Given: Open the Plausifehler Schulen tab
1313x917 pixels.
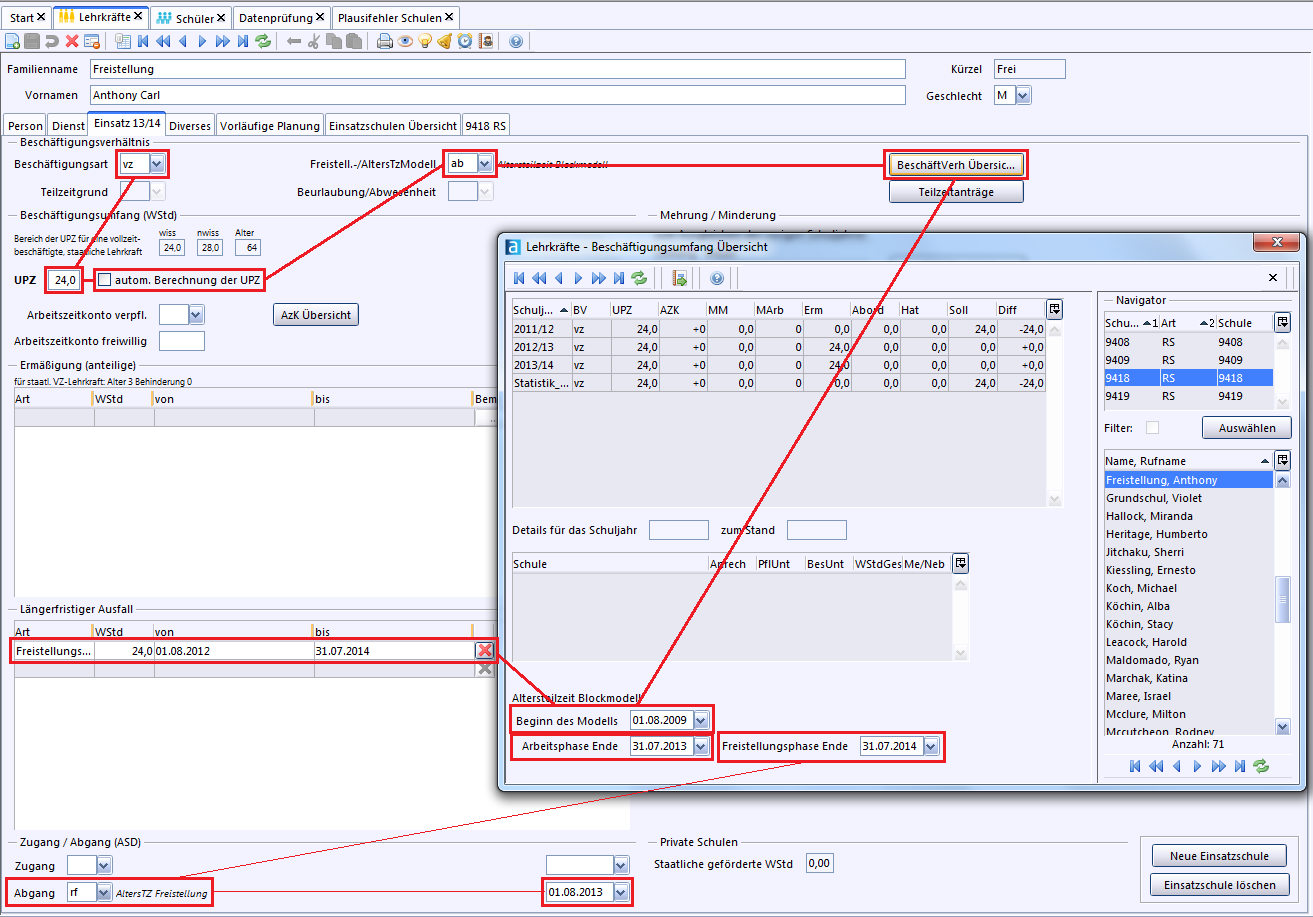Looking at the screenshot, I should coord(397,17).
